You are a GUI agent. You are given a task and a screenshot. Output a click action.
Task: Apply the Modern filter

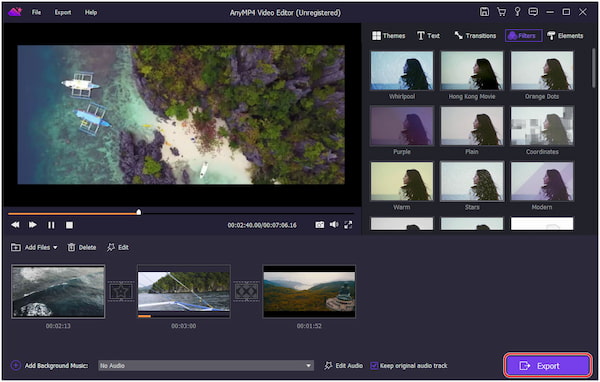coord(542,181)
